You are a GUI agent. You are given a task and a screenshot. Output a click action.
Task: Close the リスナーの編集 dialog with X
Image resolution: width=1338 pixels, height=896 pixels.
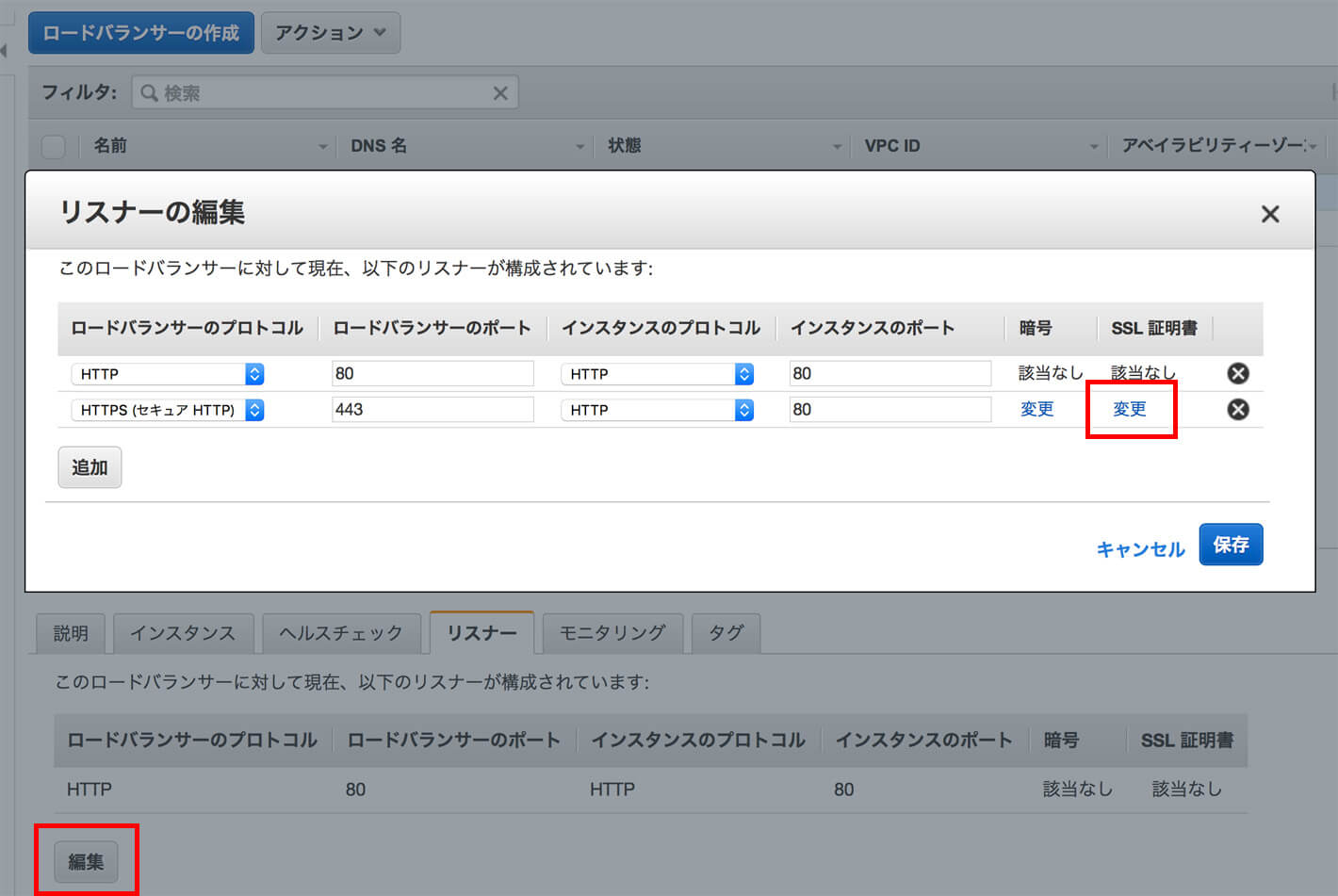coord(1269,214)
